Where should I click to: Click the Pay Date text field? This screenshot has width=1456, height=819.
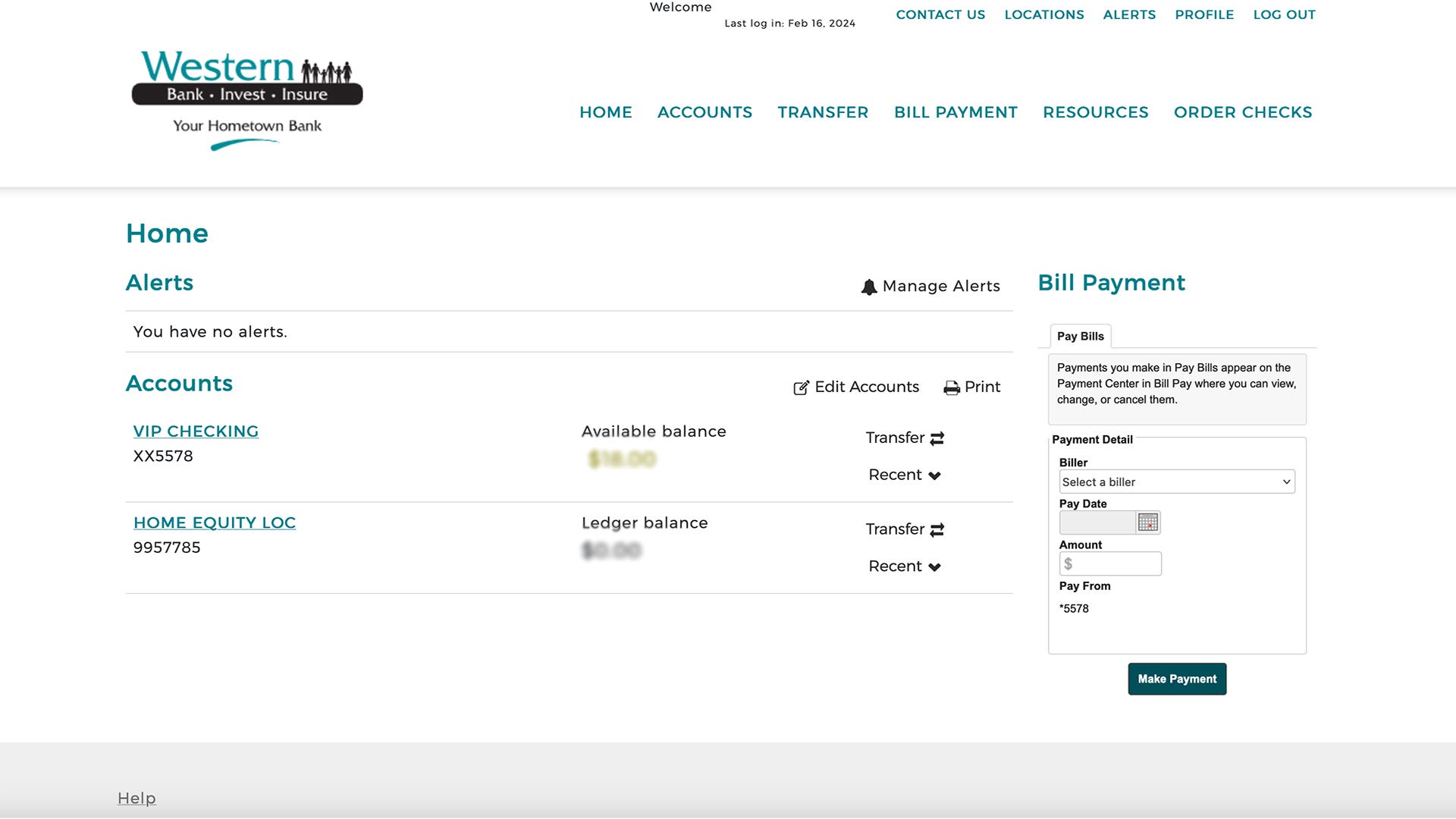[x=1097, y=522]
